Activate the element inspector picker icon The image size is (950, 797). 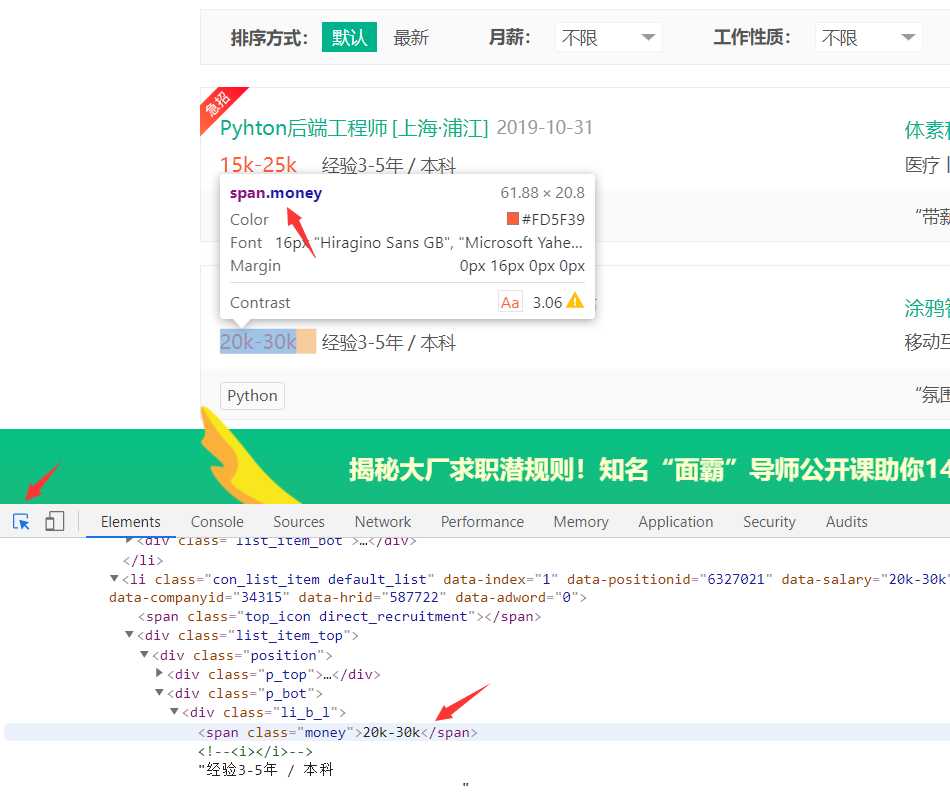tap(21, 521)
